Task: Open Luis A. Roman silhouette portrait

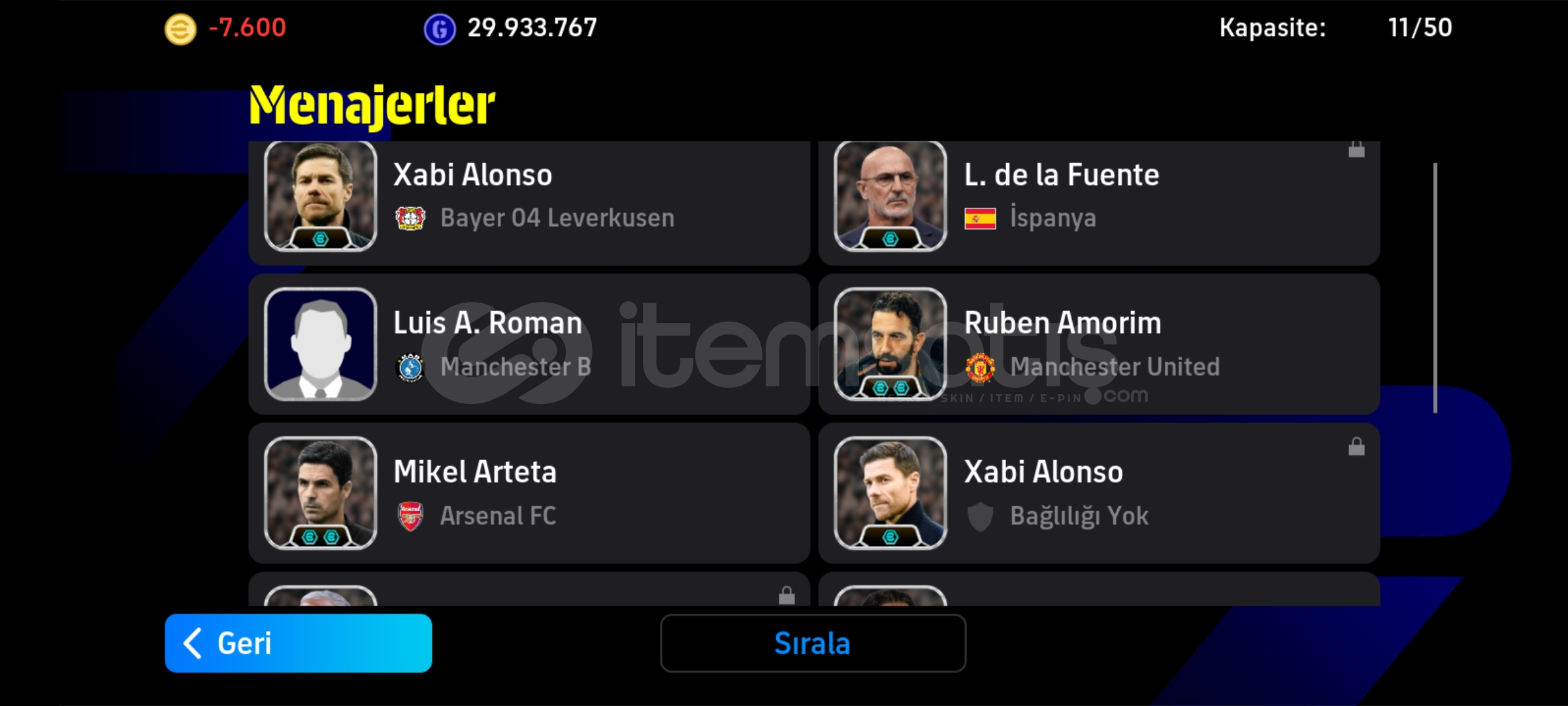Action: [x=320, y=345]
